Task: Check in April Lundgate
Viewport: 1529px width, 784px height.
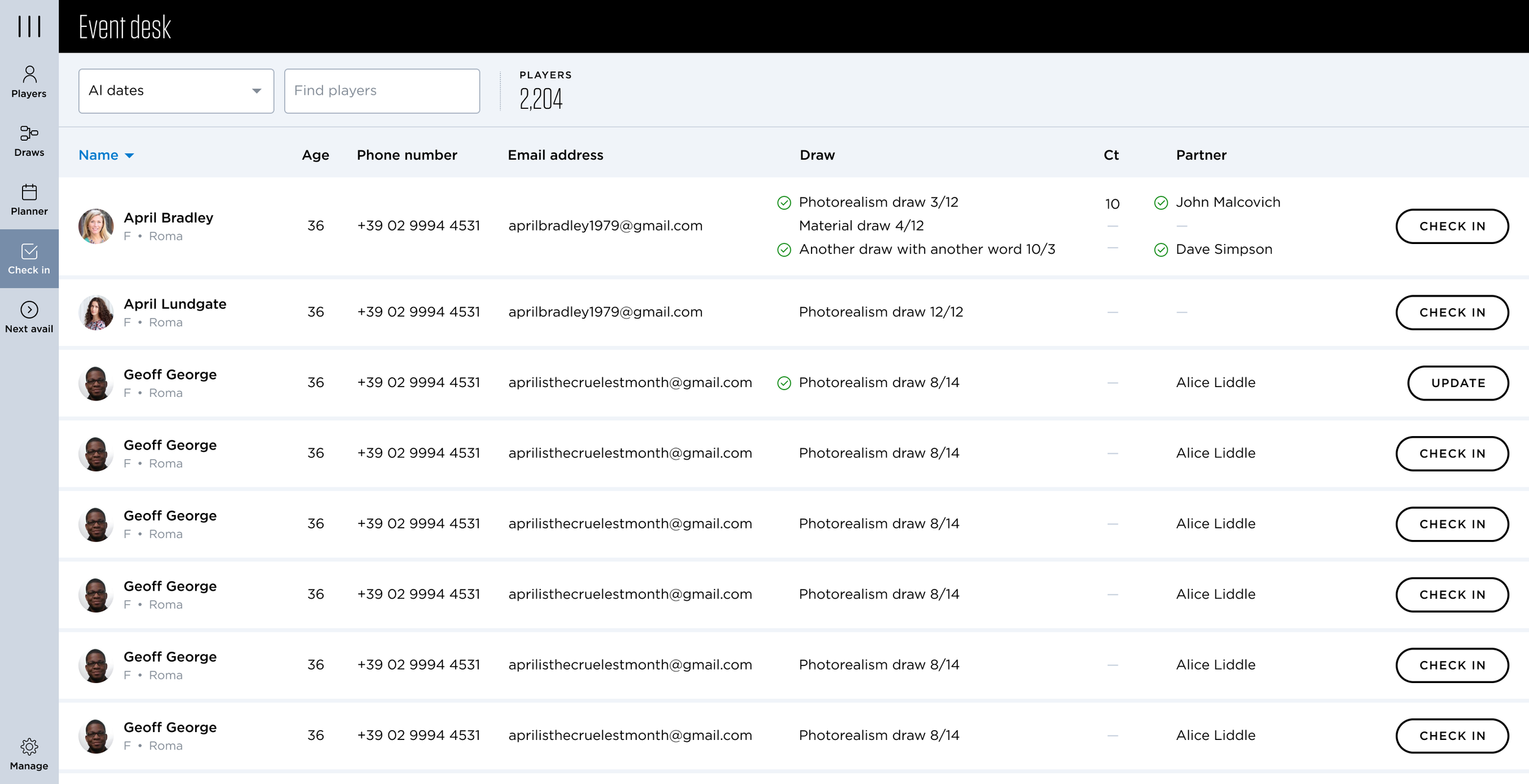Action: tap(1451, 312)
